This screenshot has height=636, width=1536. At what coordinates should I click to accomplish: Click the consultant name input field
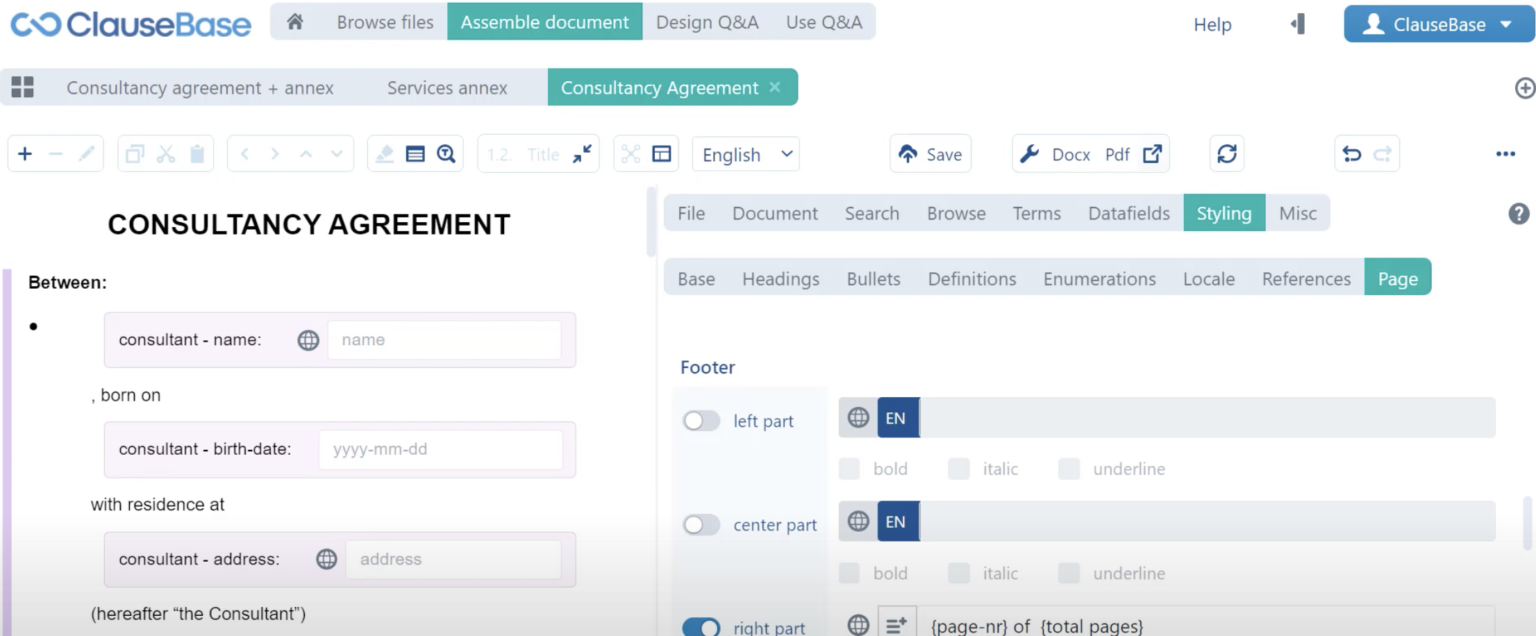444,340
